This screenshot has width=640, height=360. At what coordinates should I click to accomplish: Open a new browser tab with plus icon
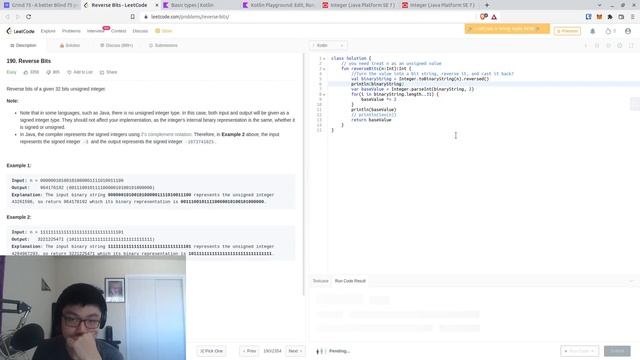pos(487,5)
